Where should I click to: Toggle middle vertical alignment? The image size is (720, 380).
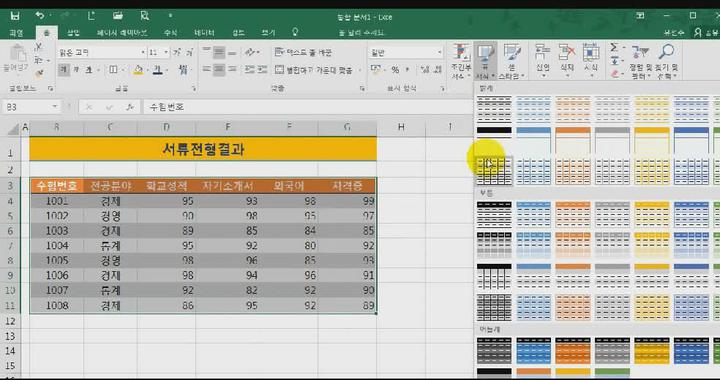(x=219, y=52)
